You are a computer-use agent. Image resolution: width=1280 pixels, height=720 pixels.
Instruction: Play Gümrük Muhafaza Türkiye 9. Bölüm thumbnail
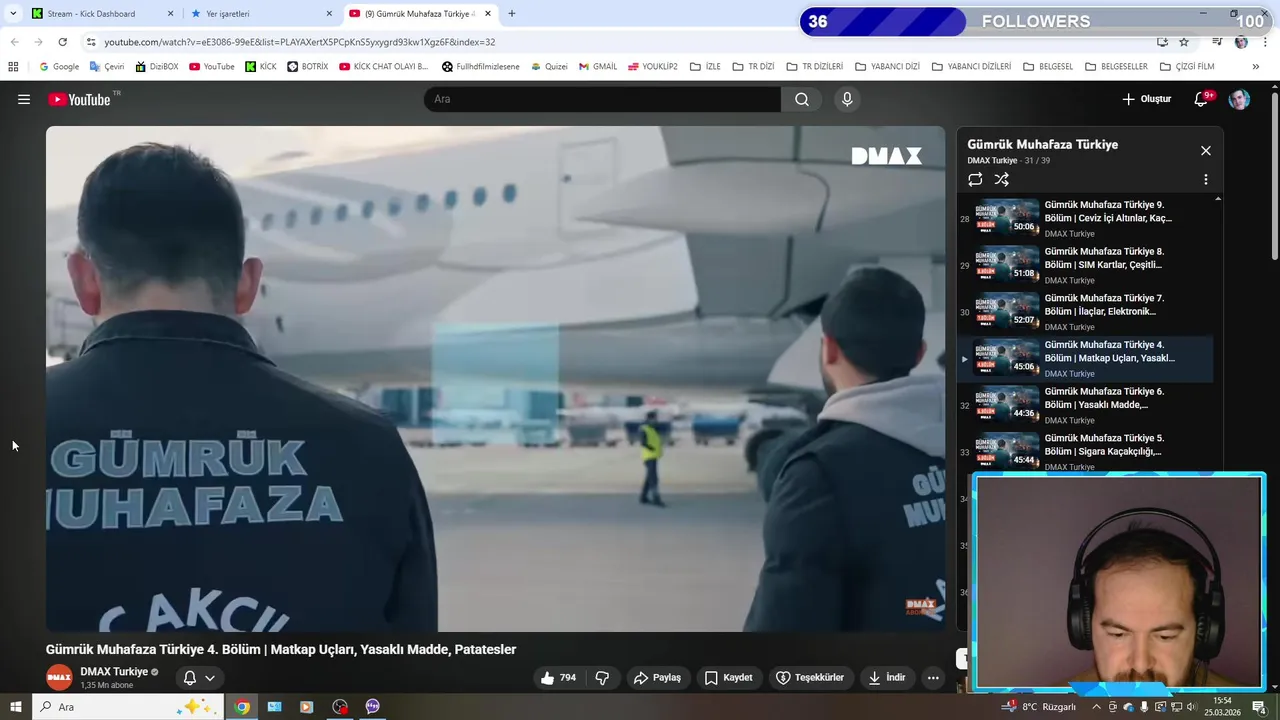click(1007, 218)
